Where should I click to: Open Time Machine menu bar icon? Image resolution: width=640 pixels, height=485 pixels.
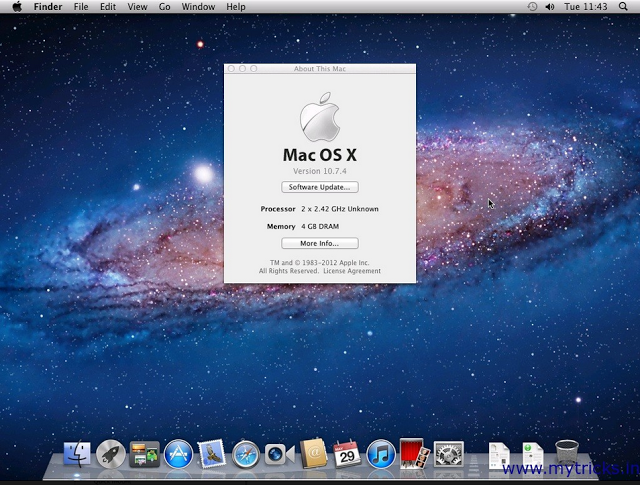pos(532,7)
